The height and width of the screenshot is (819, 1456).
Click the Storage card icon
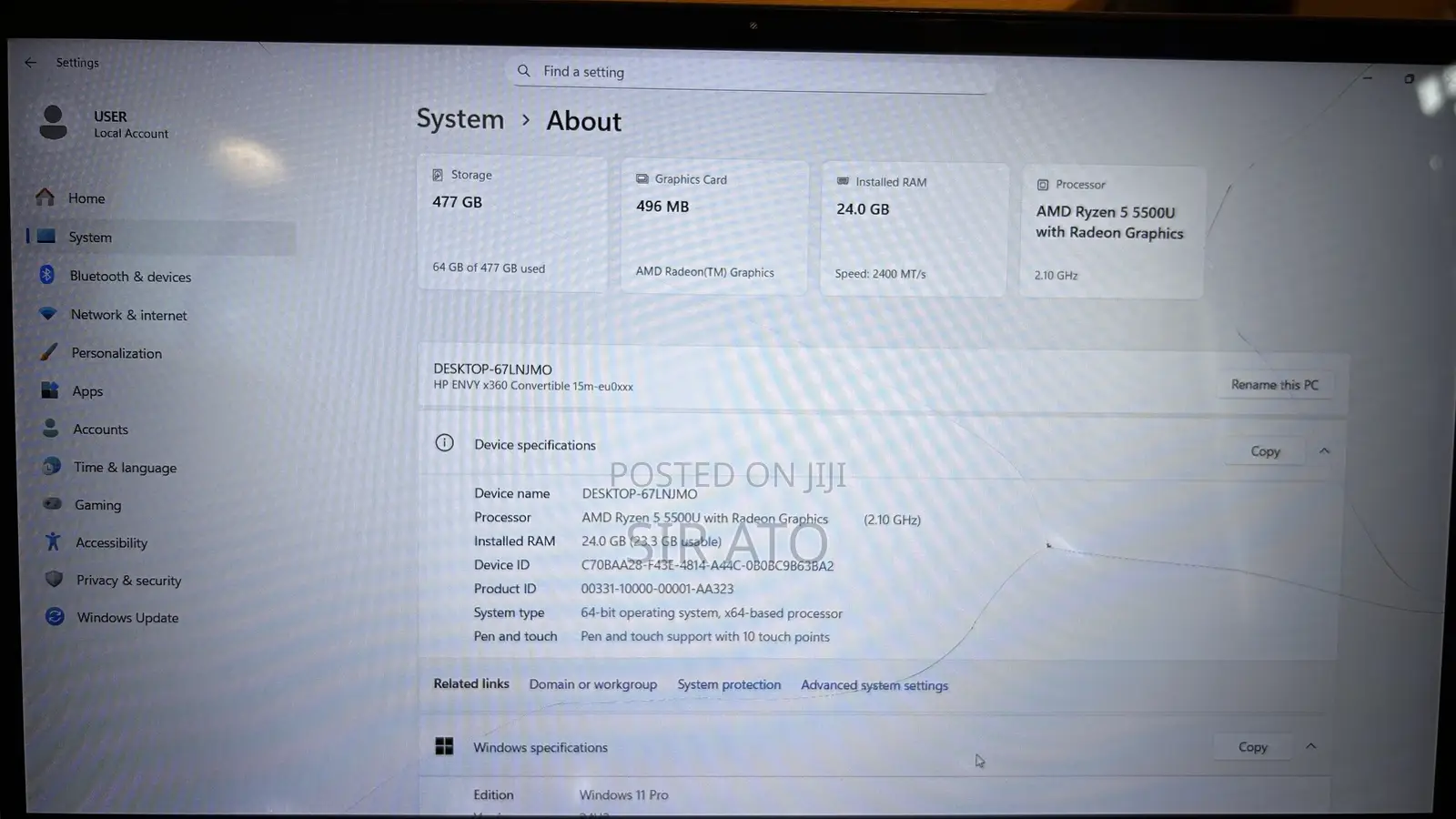[438, 175]
